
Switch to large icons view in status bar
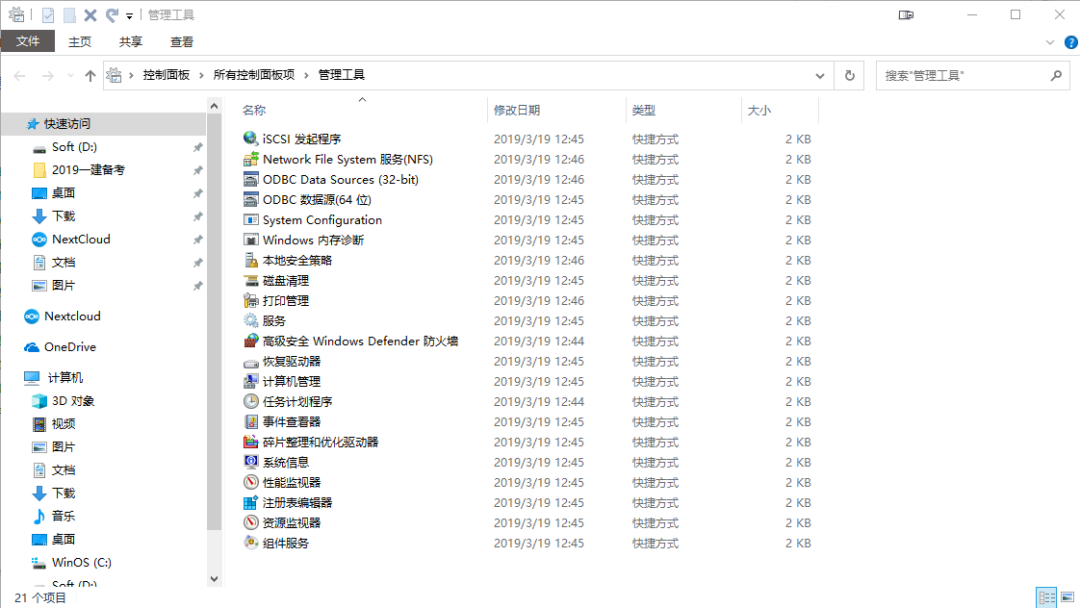tap(1068, 597)
